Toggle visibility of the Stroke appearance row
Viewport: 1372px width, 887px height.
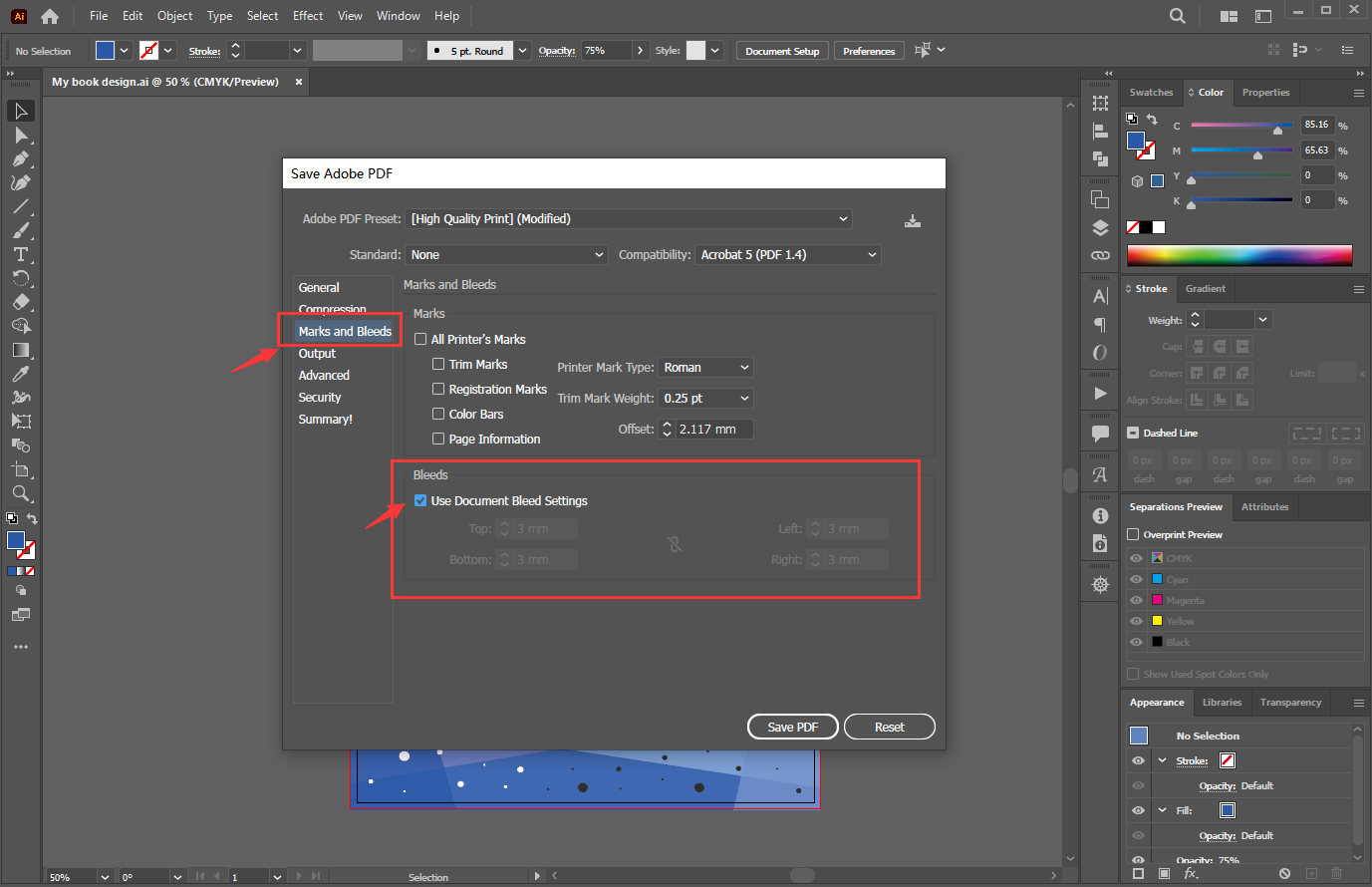click(1138, 760)
